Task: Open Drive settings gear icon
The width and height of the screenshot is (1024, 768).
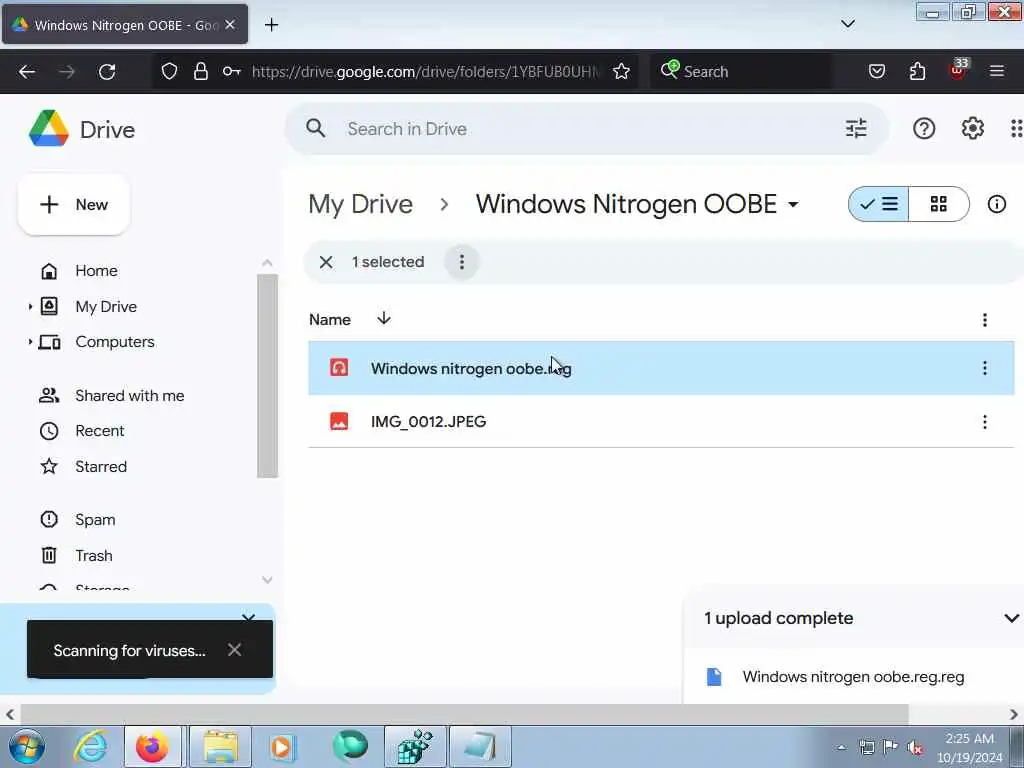Action: [x=972, y=129]
